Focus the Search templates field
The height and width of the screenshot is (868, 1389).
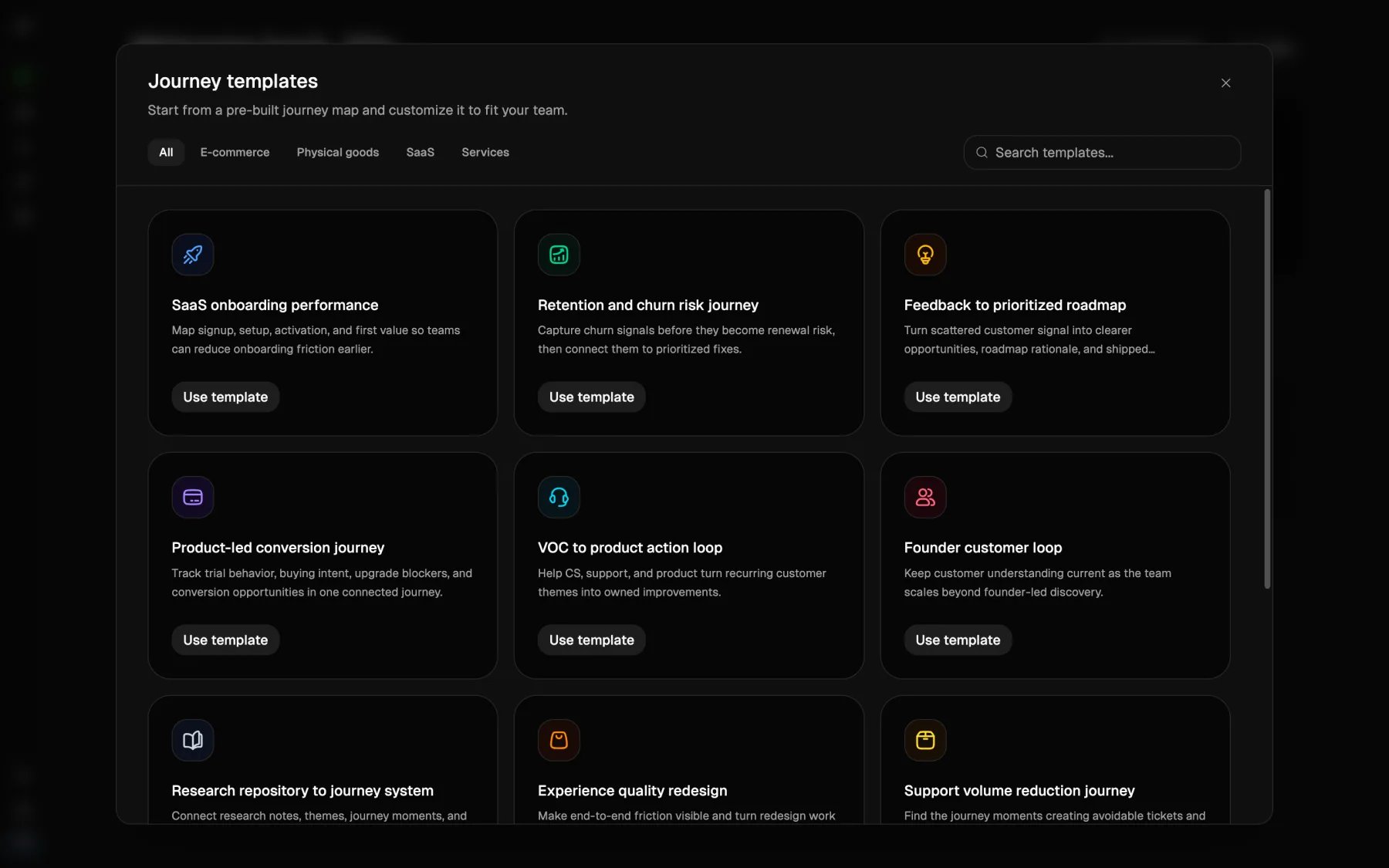click(1102, 153)
